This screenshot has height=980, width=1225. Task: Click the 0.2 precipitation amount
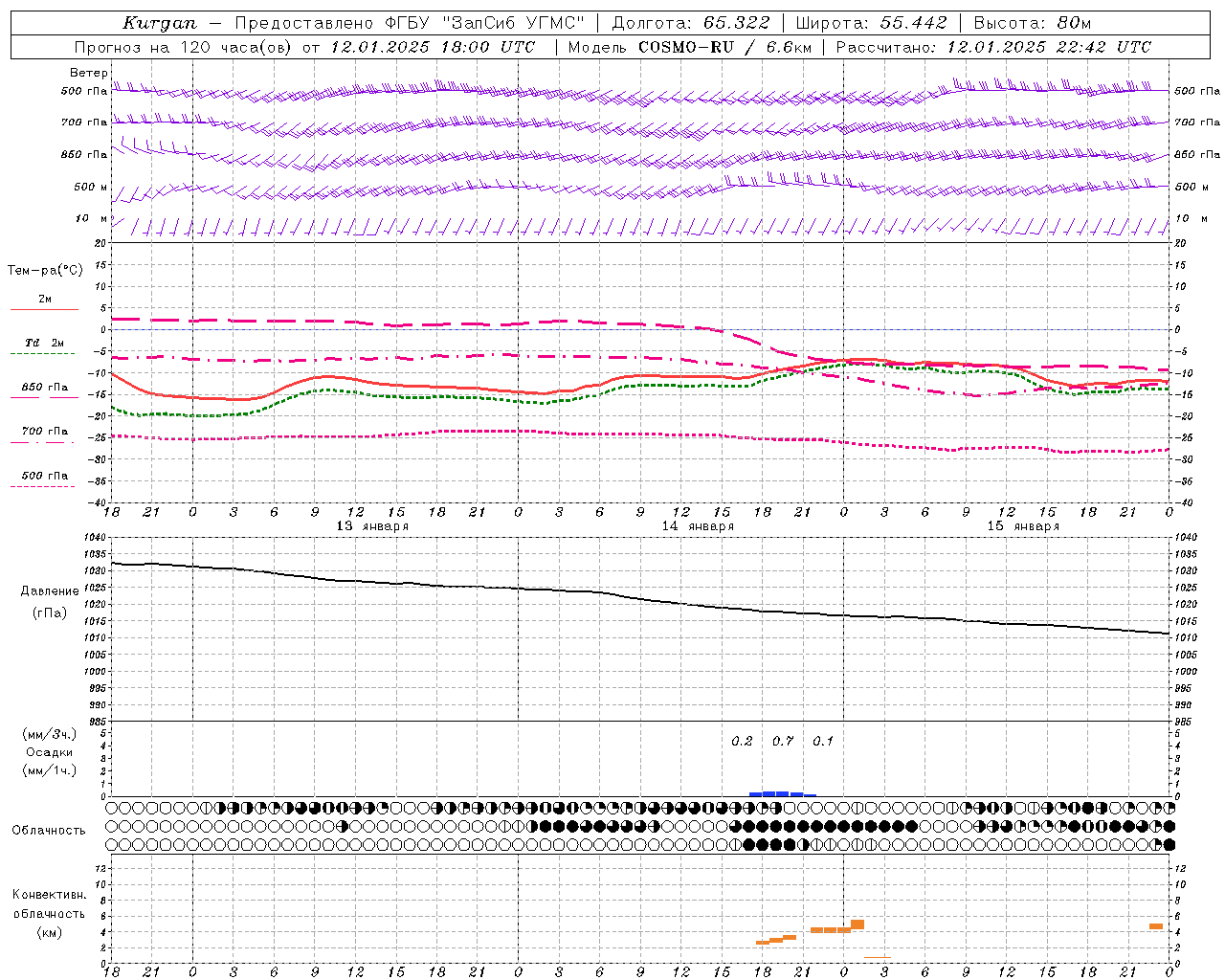coord(742,742)
